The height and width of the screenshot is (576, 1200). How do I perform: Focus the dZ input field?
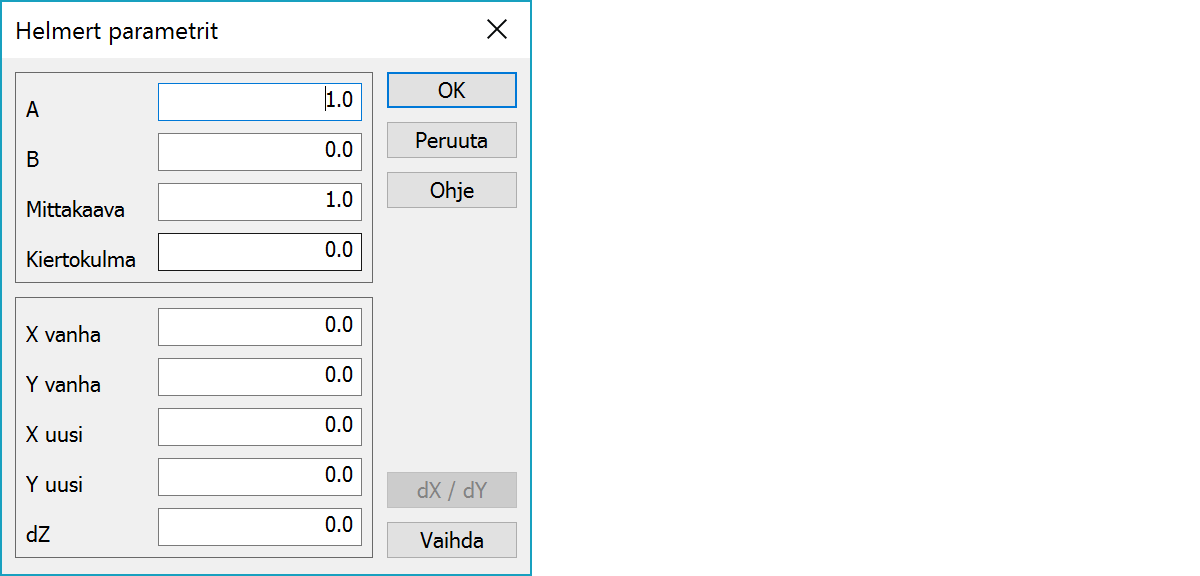[x=260, y=527]
